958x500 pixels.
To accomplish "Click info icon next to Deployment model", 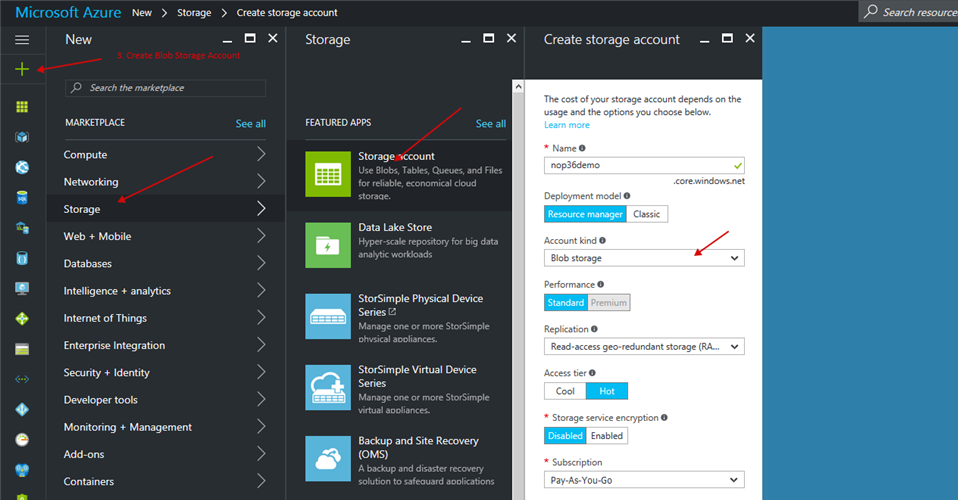I will click(627, 196).
